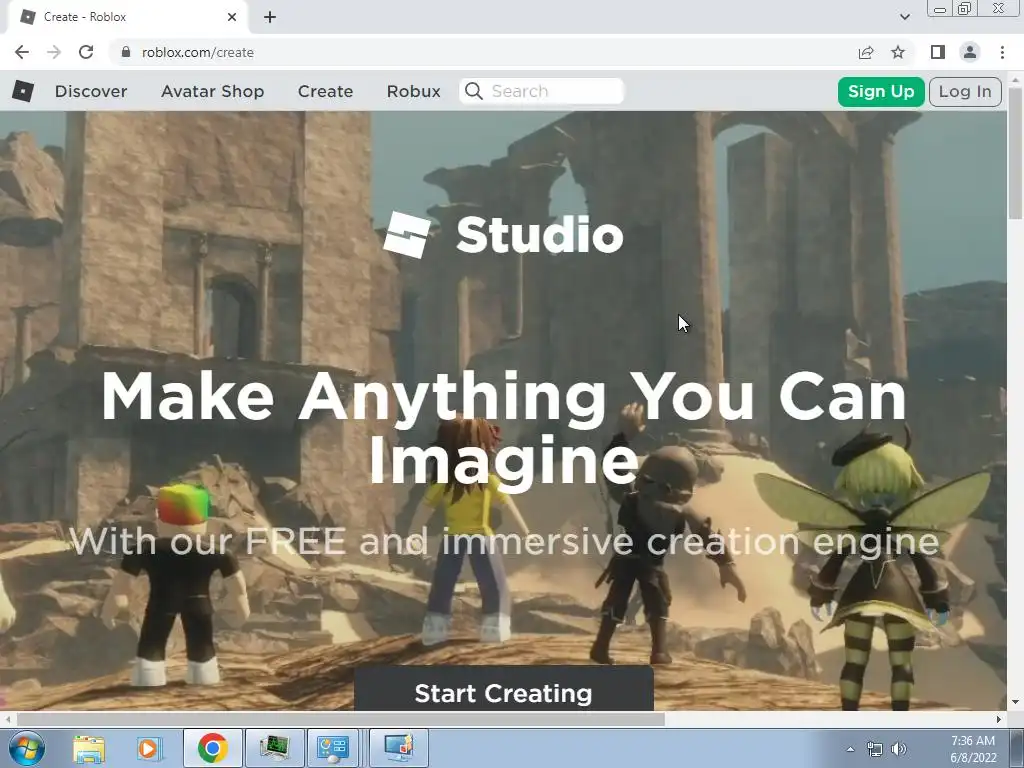Select the Create - Roblox tab

(127, 17)
